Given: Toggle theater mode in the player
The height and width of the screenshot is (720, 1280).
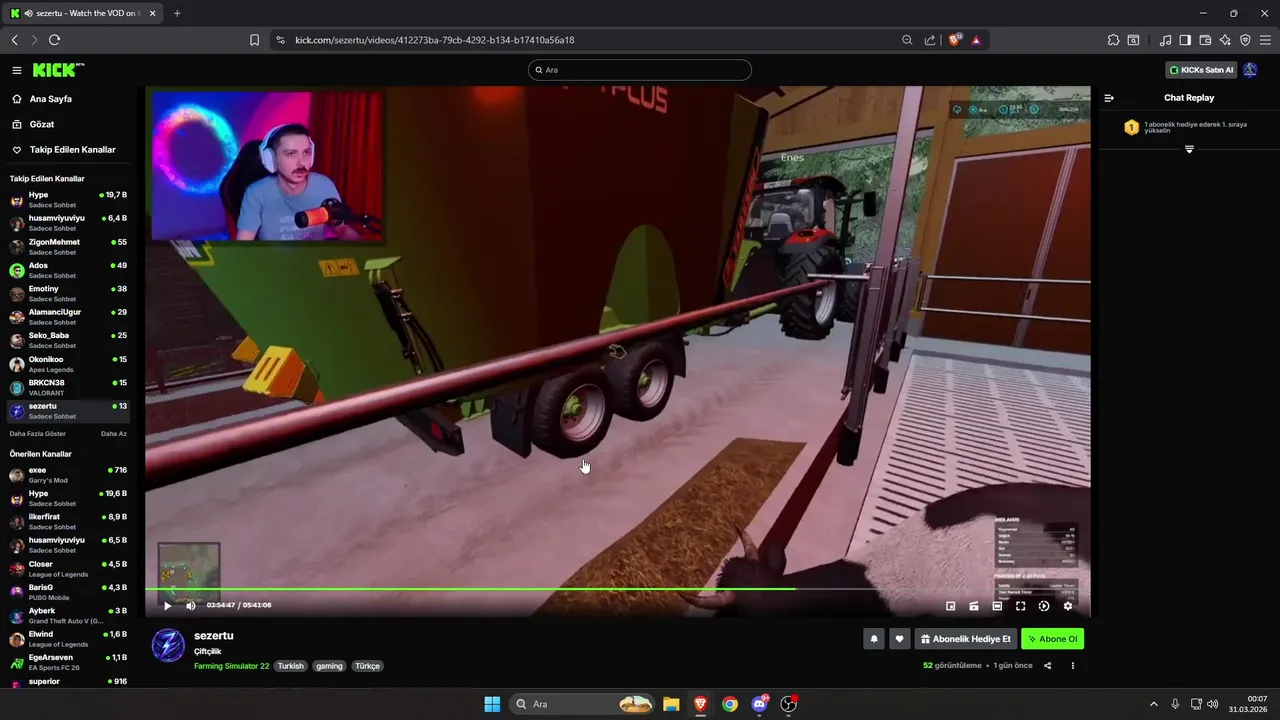Looking at the screenshot, I should point(997,606).
